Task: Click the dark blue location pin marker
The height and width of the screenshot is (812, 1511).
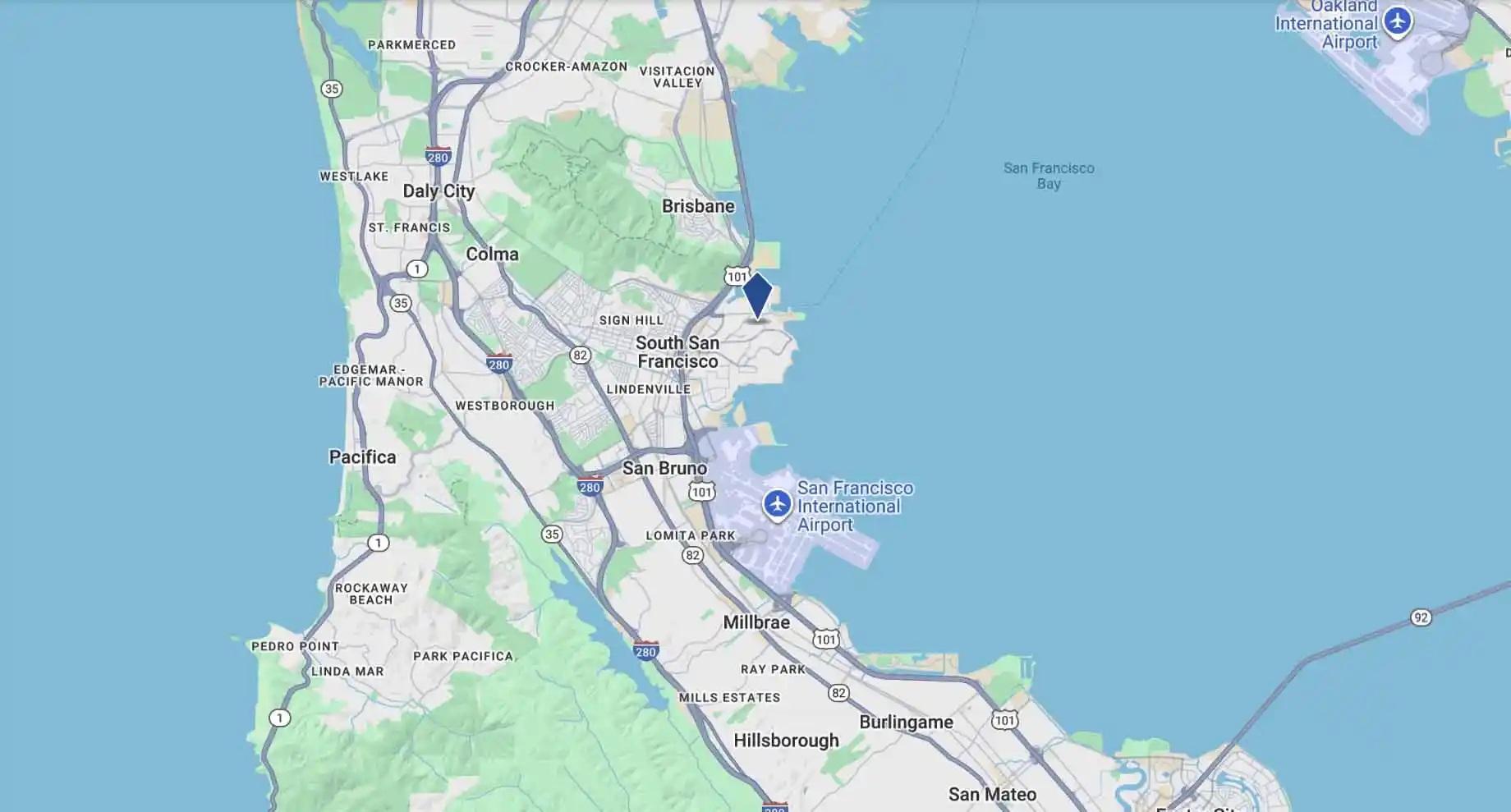Action: coord(757,296)
